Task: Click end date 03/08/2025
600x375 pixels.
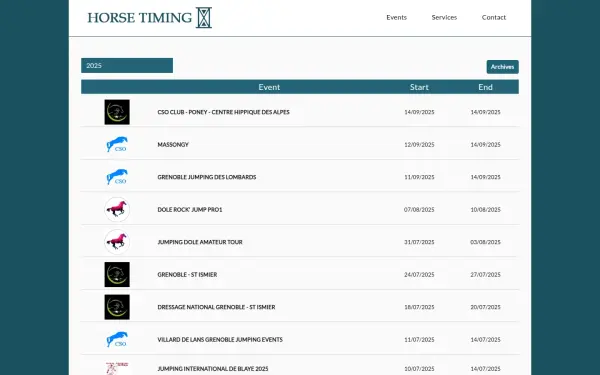Action: pyautogui.click(x=485, y=242)
